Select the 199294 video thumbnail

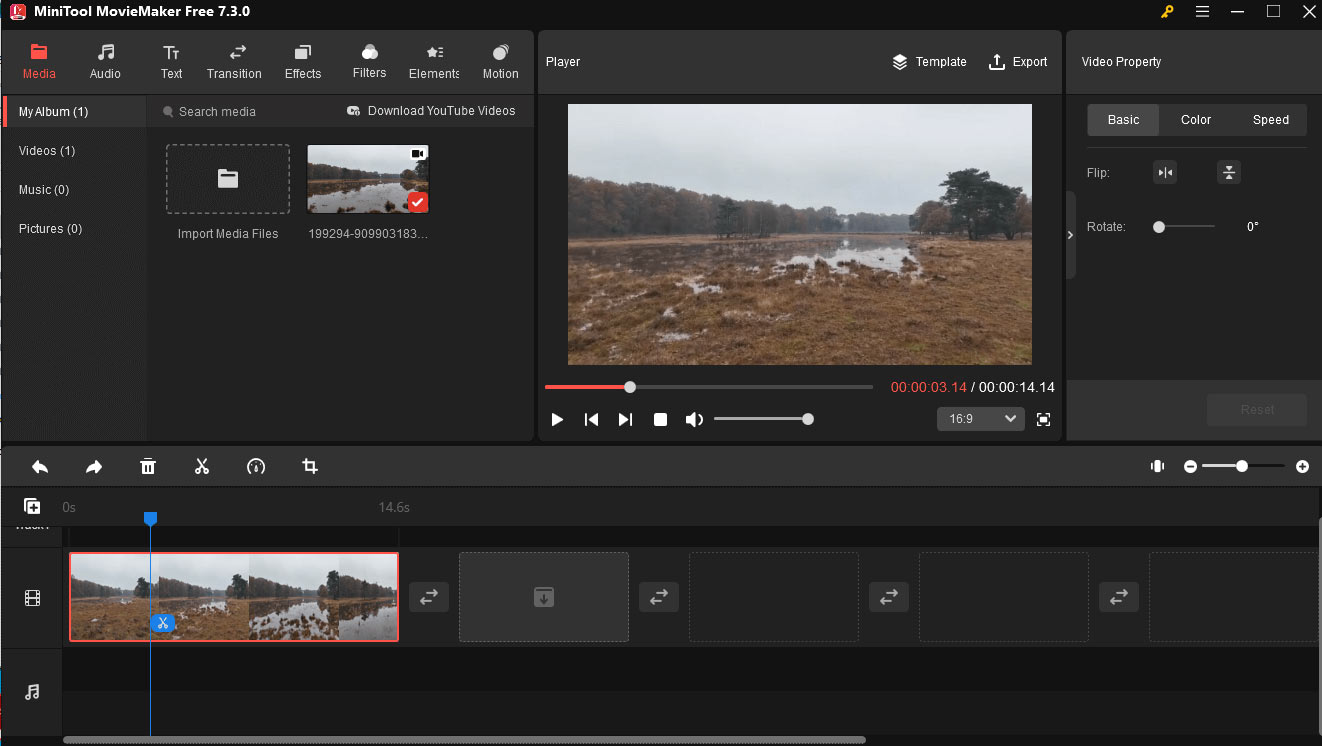368,179
